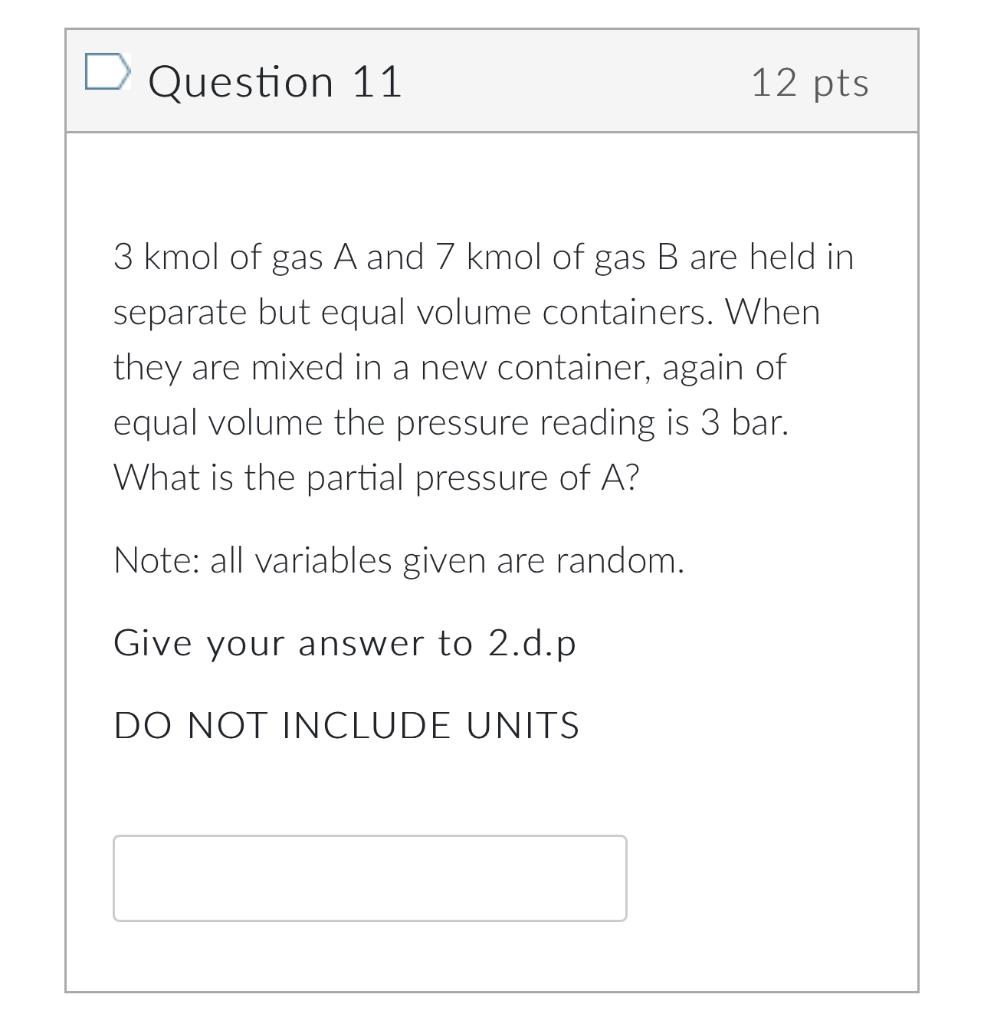Click the border of the answer text box

pyautogui.click(x=370, y=839)
